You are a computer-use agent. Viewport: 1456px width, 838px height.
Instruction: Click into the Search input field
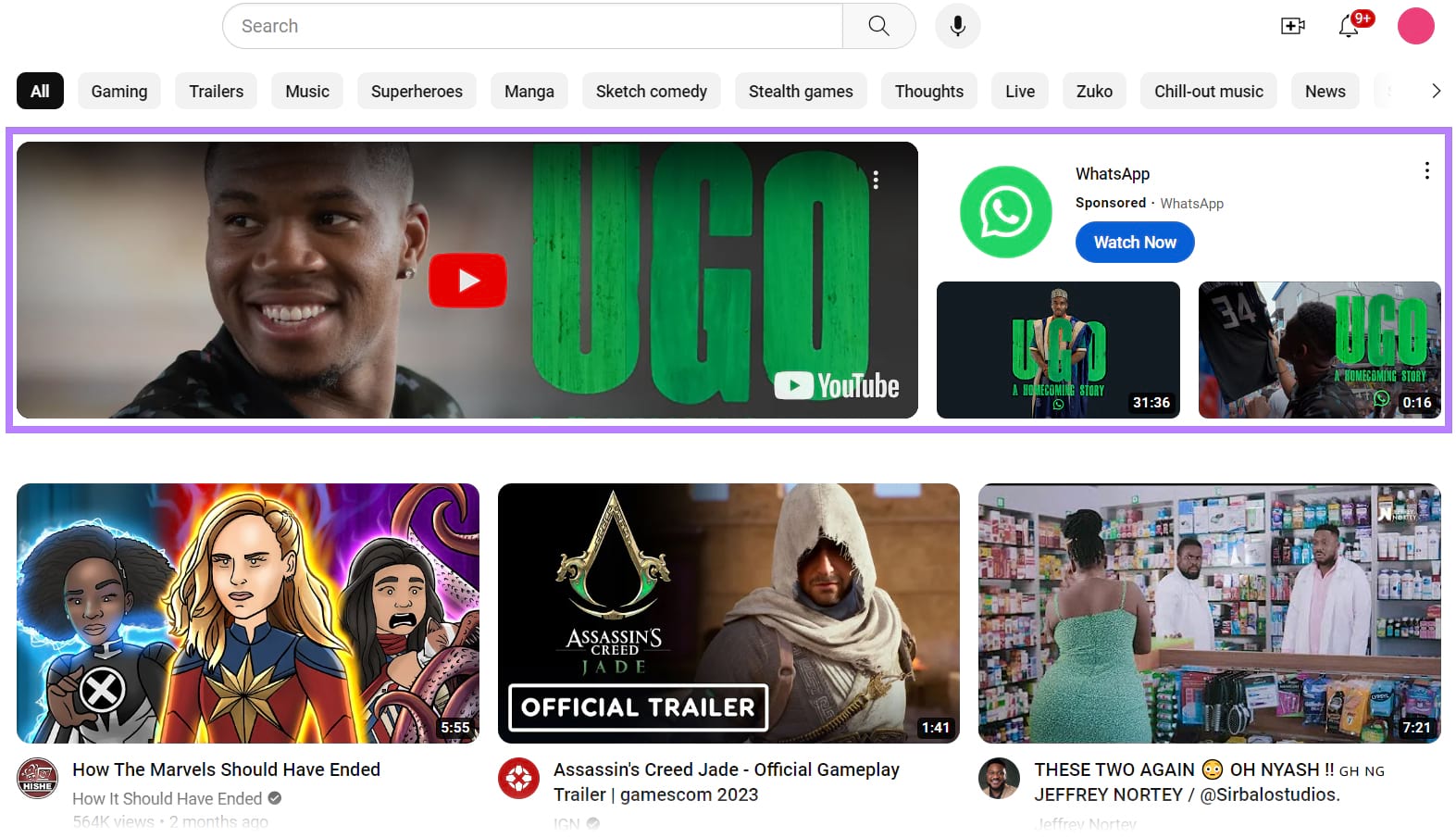532,26
